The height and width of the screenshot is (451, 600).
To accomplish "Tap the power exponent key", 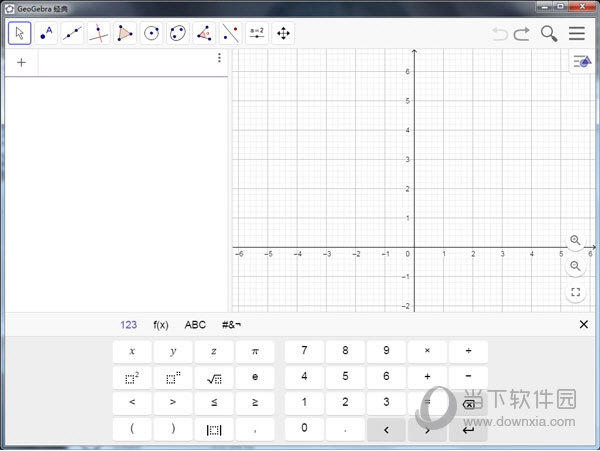I will (173, 377).
